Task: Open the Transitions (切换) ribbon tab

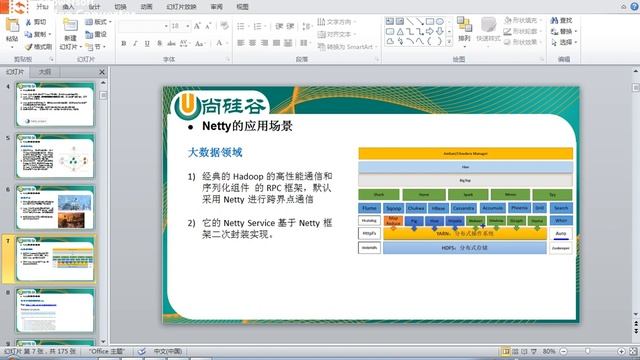Action: [x=120, y=7]
